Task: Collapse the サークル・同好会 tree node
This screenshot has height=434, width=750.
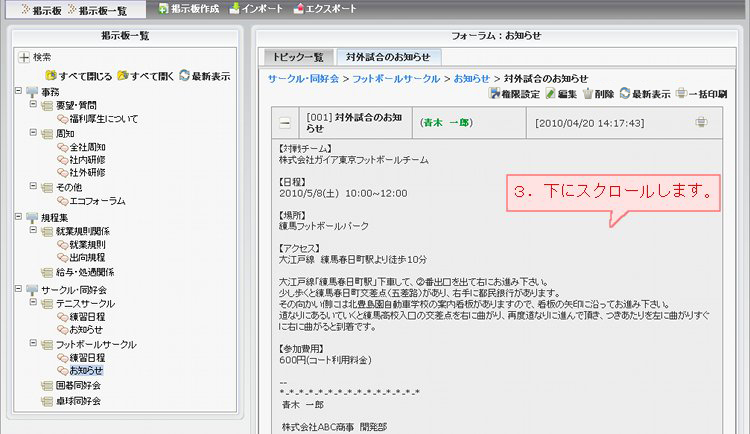Action: (x=18, y=289)
